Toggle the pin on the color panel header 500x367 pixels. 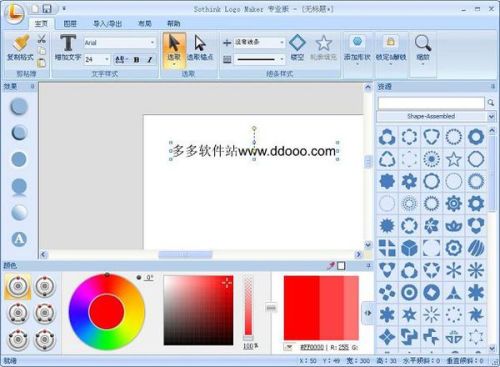coord(368,266)
